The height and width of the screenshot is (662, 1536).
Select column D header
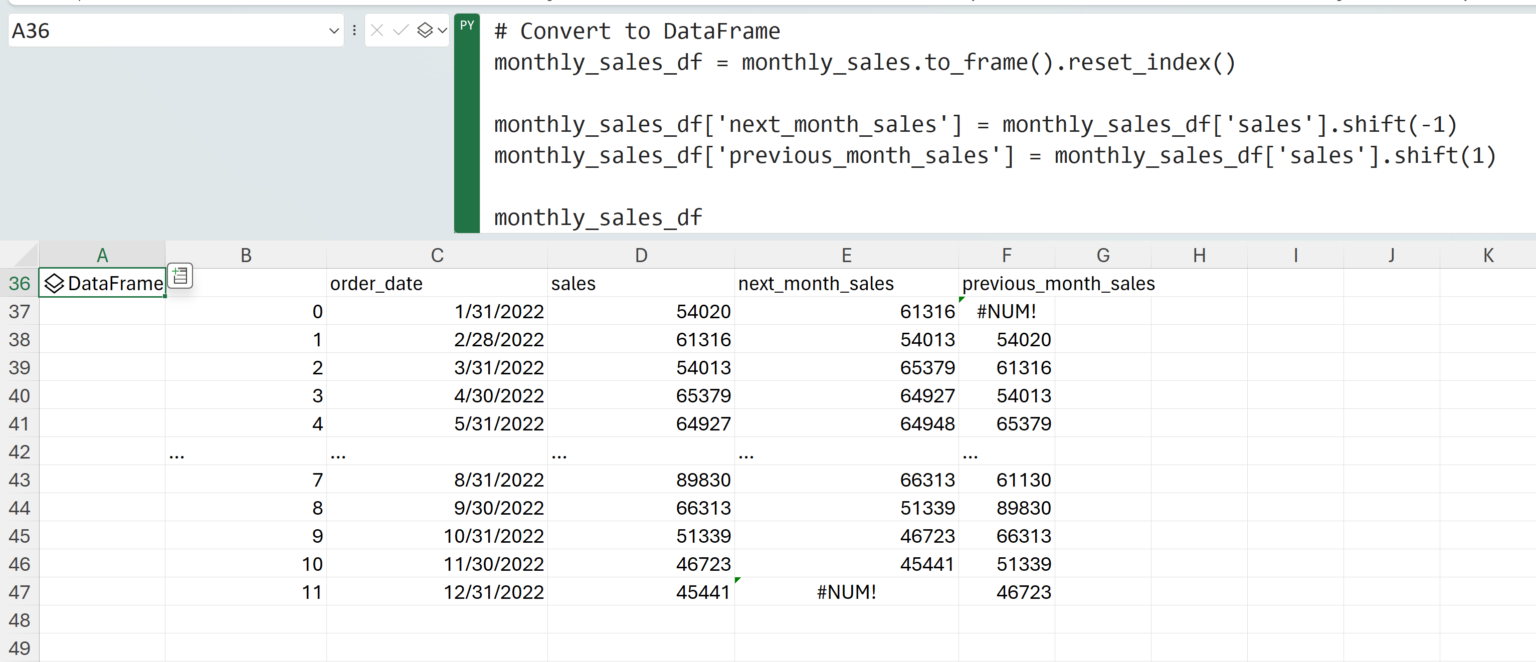640,256
